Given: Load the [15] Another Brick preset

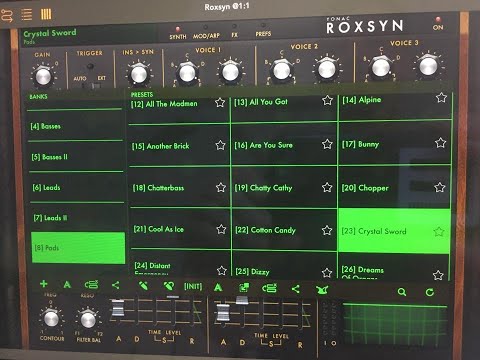Looking at the screenshot, I should 179,146.
